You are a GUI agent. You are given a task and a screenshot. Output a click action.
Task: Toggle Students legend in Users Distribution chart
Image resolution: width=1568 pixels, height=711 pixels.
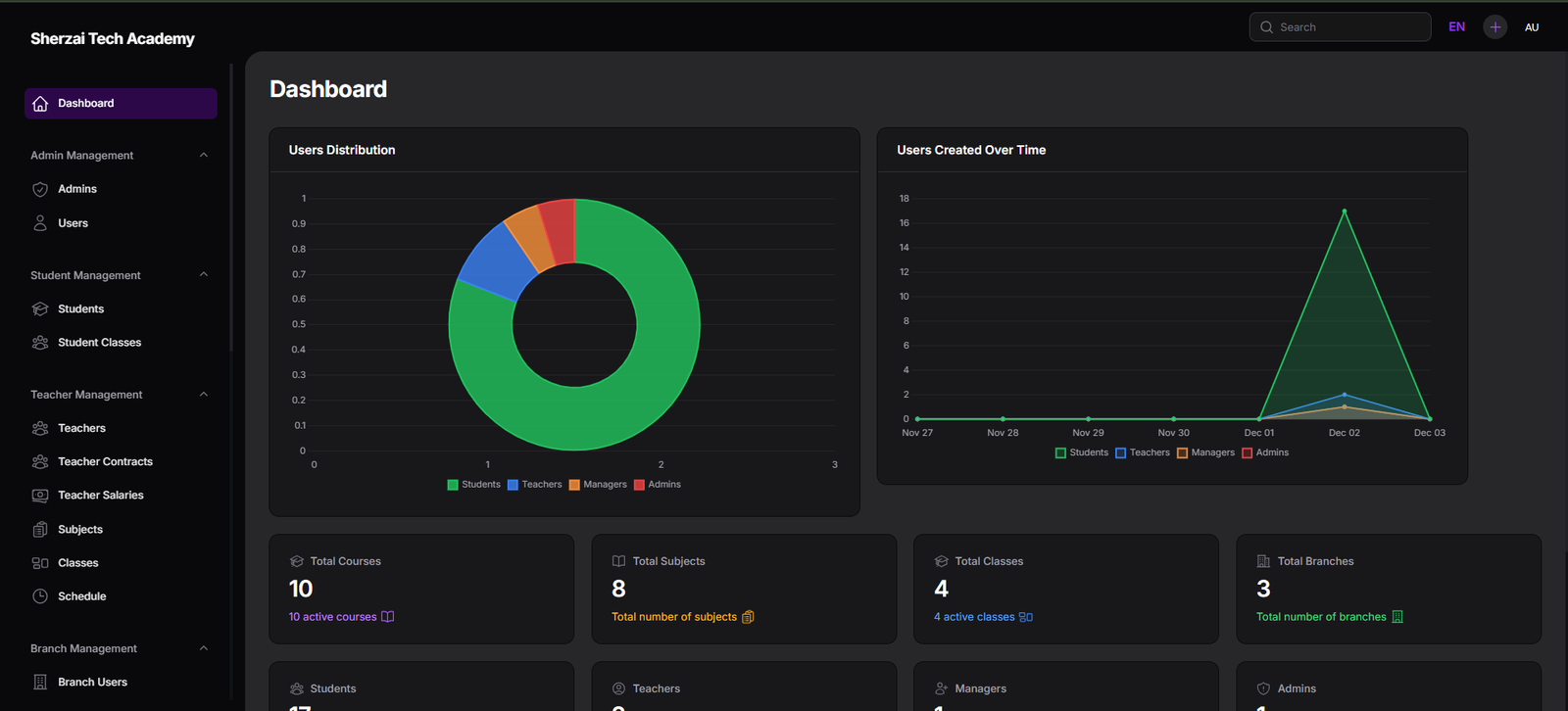[x=473, y=485]
